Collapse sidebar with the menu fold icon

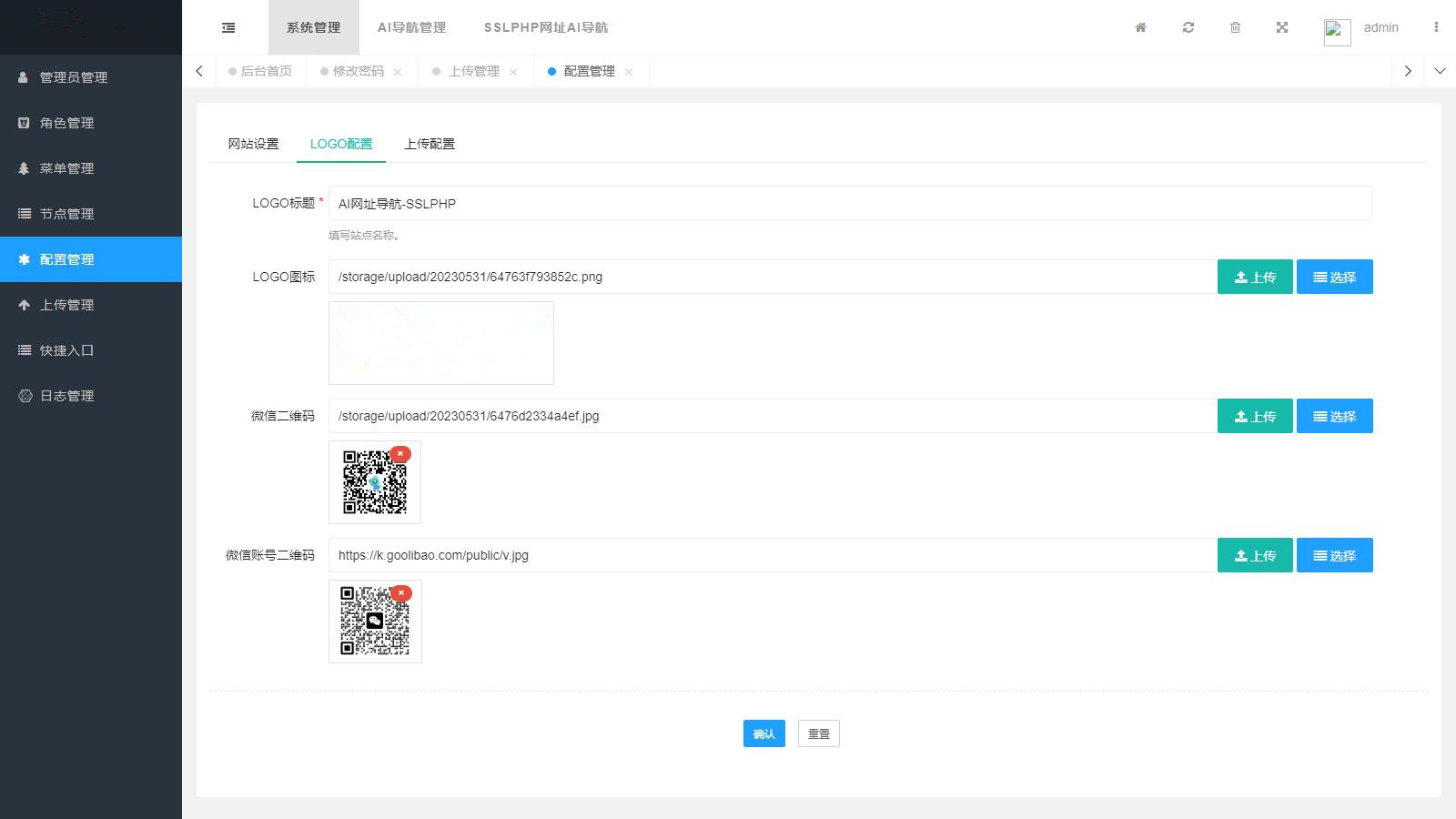228,27
